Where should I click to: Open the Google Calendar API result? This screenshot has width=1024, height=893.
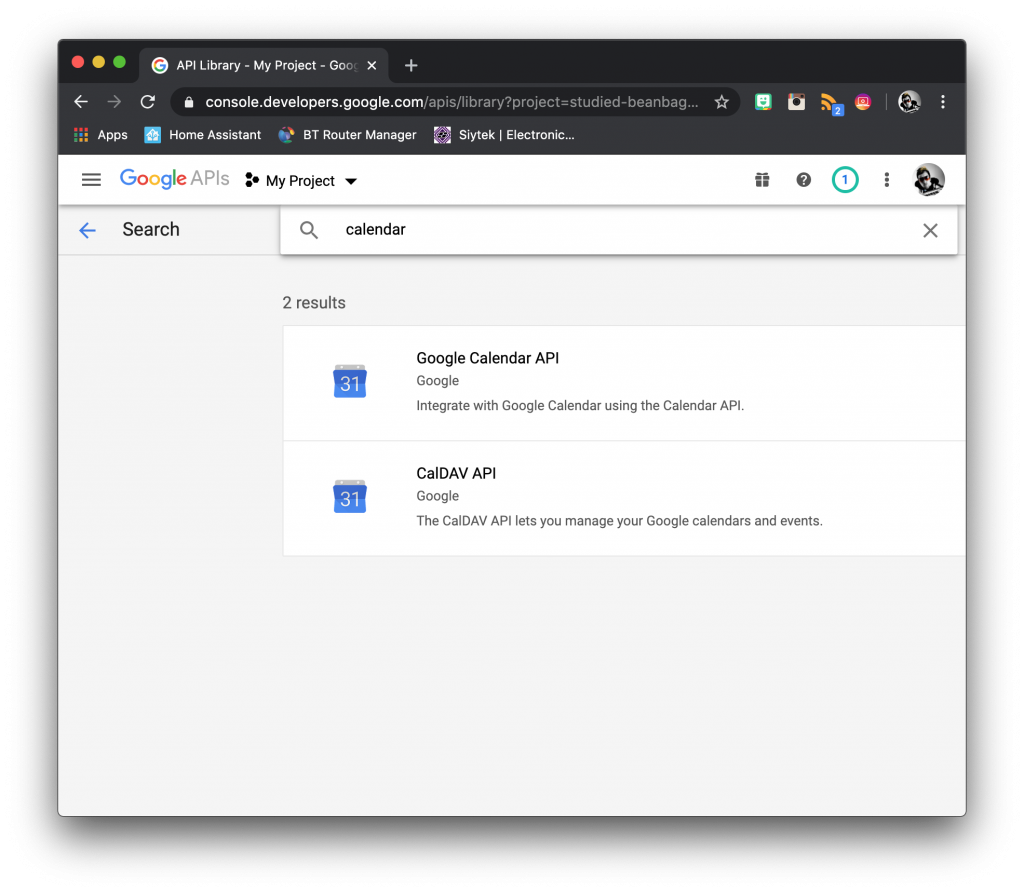click(x=624, y=383)
